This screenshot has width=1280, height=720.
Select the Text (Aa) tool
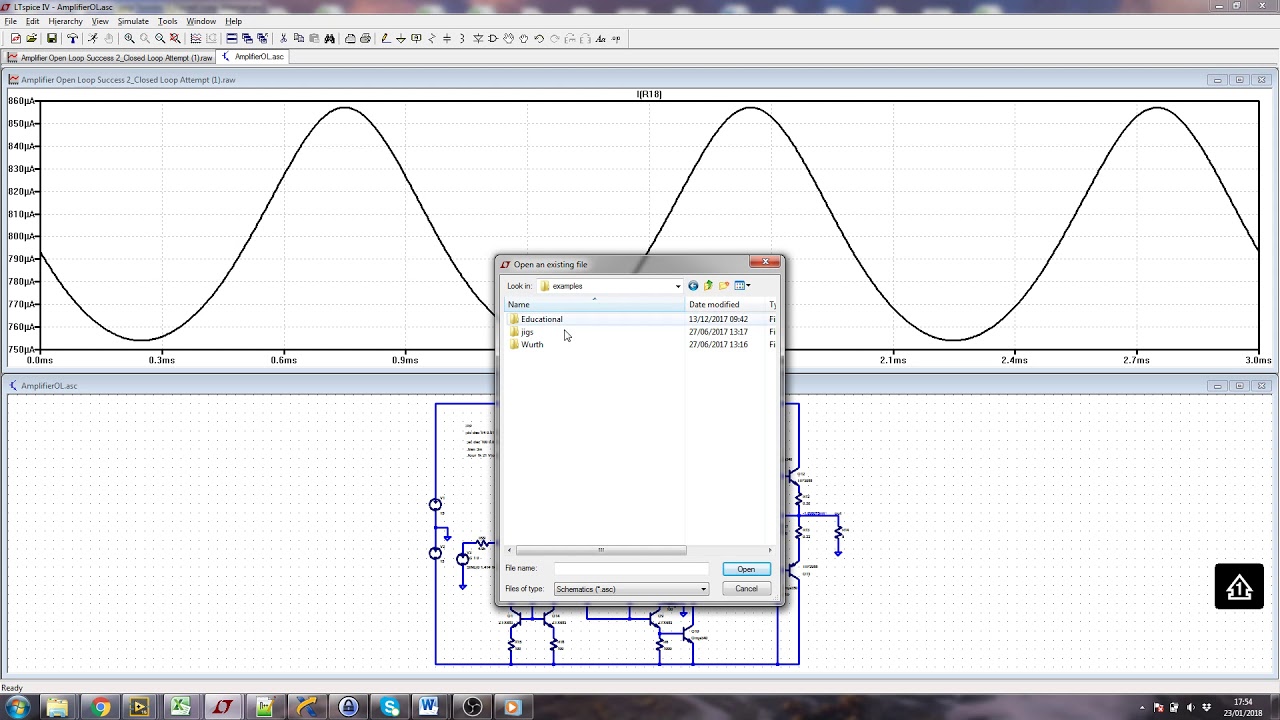click(600, 39)
